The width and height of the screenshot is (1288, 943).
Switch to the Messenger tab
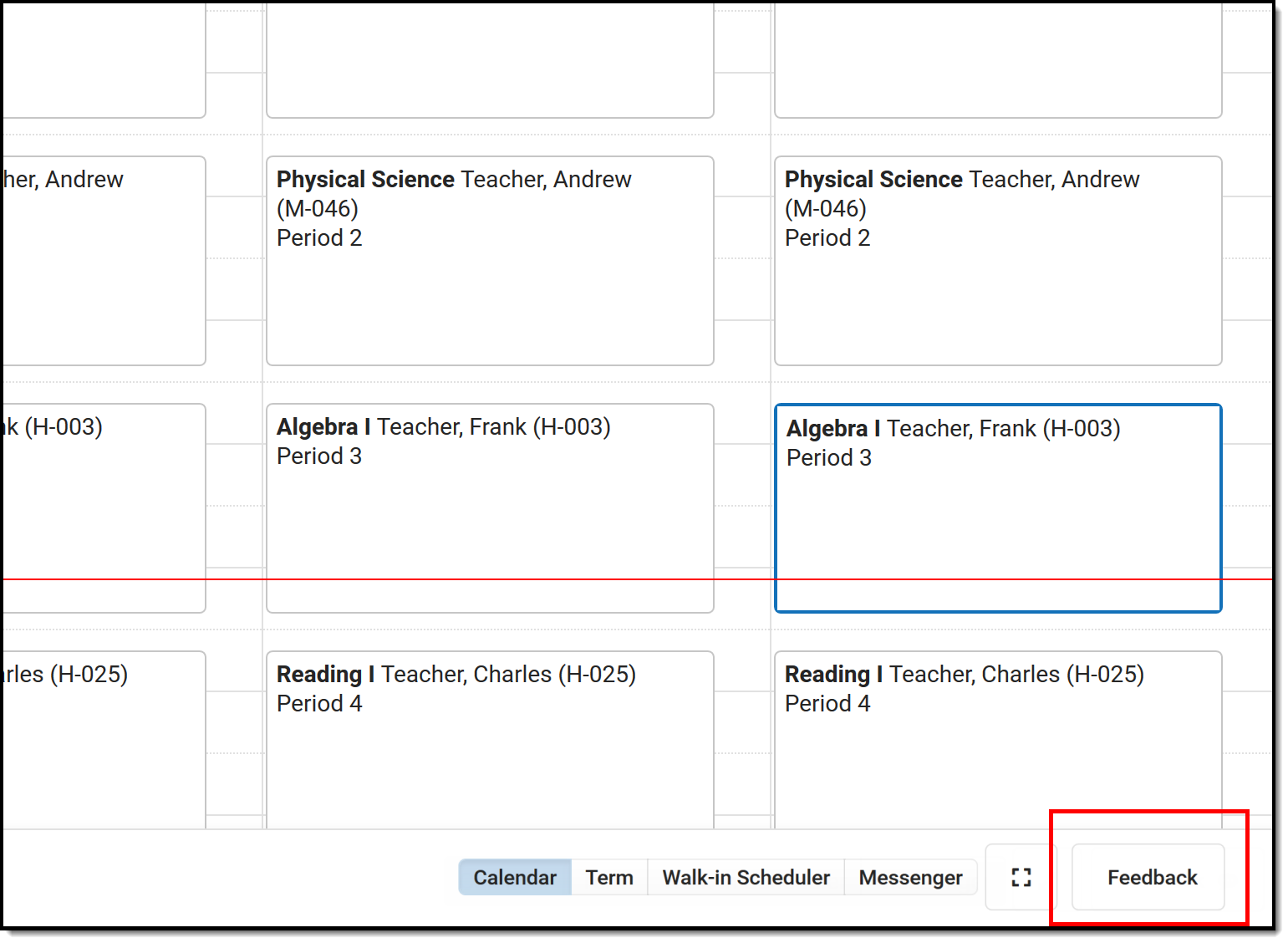(x=910, y=877)
